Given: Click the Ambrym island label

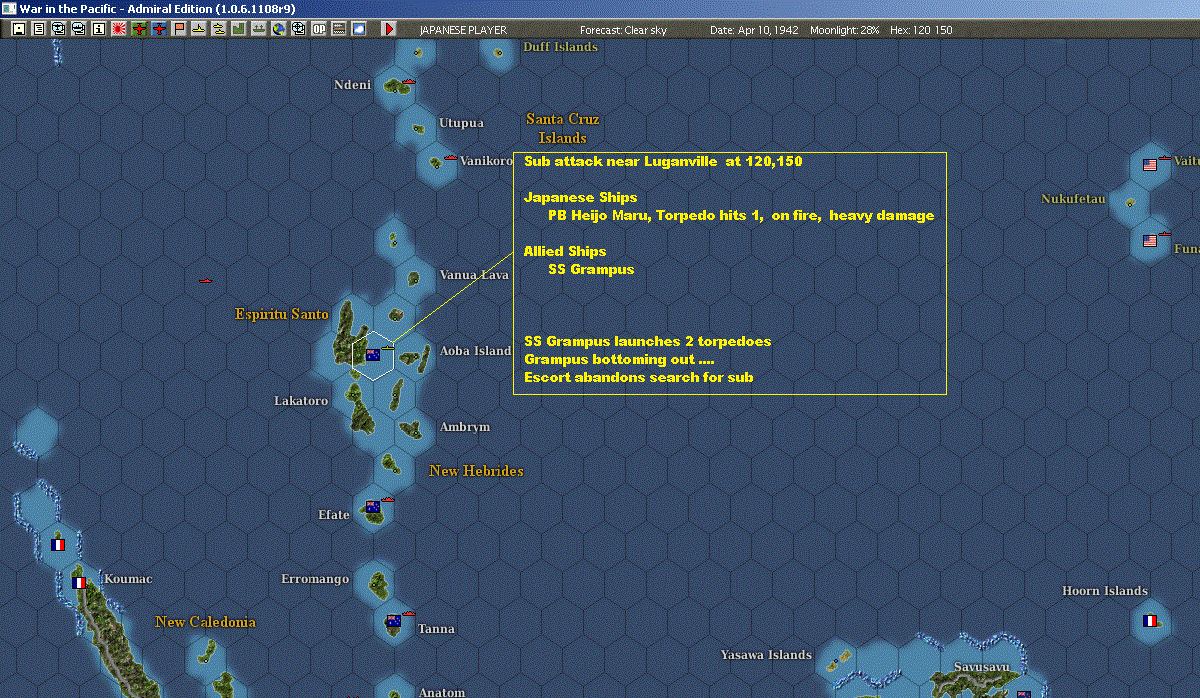Looking at the screenshot, I should point(465,427).
